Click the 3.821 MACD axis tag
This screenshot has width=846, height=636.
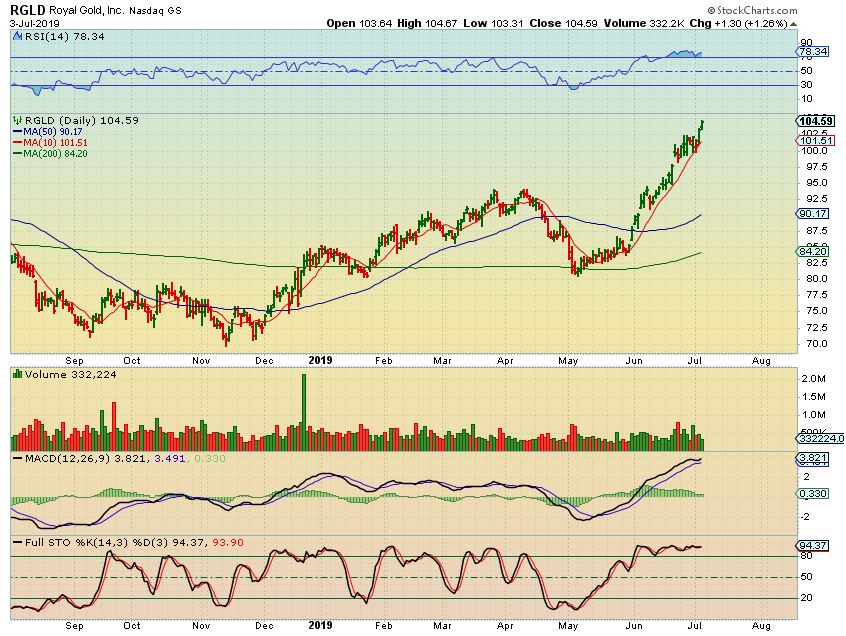813,458
